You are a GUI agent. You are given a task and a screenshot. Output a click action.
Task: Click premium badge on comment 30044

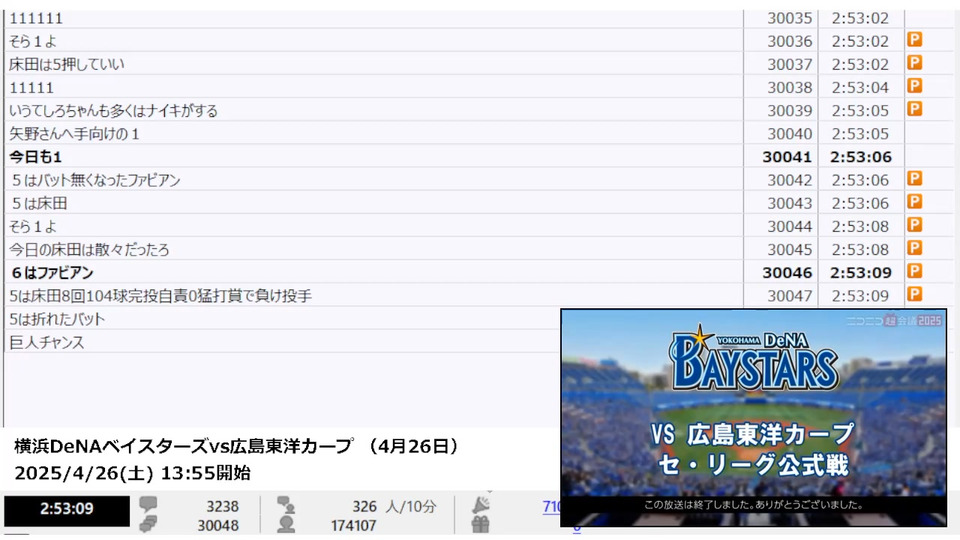pyautogui.click(x=914, y=225)
